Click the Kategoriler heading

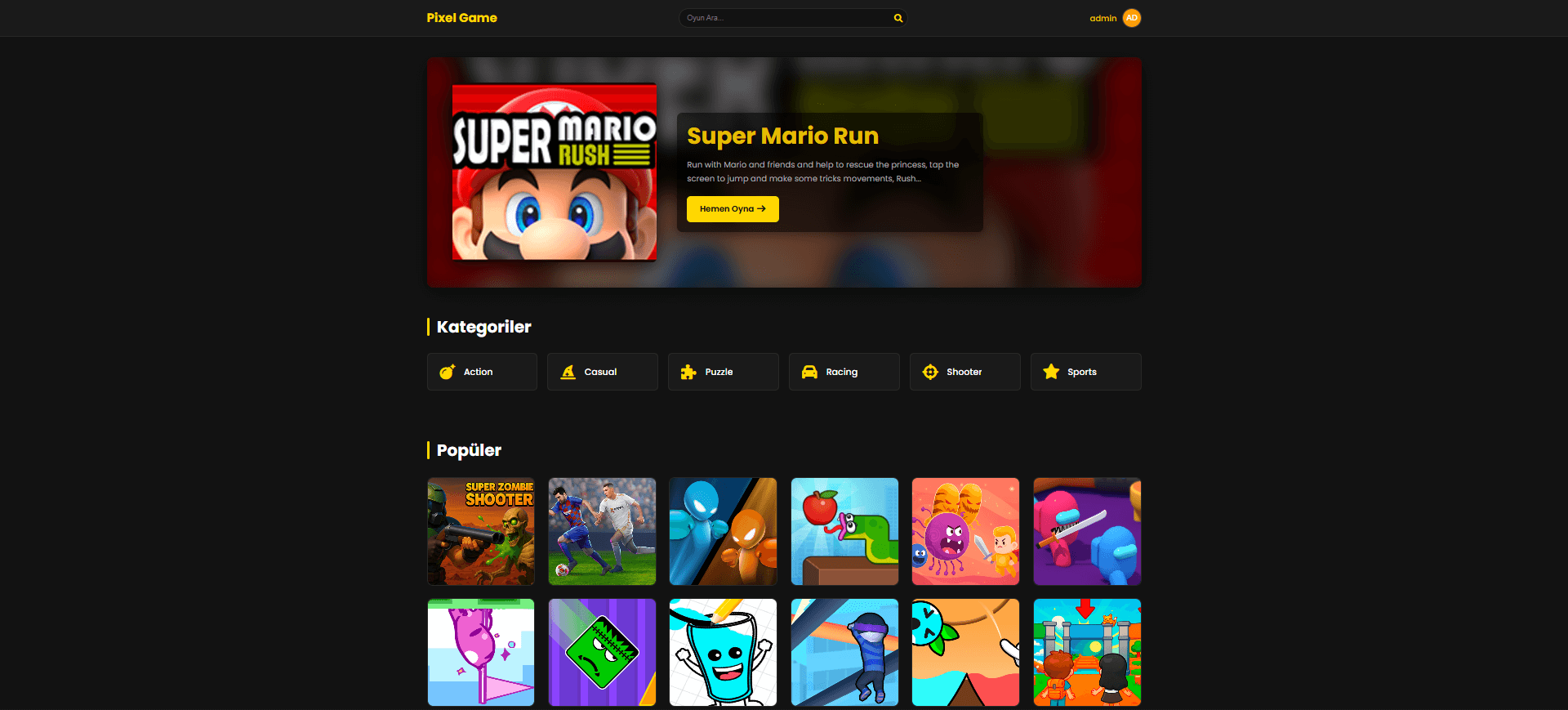pos(483,327)
